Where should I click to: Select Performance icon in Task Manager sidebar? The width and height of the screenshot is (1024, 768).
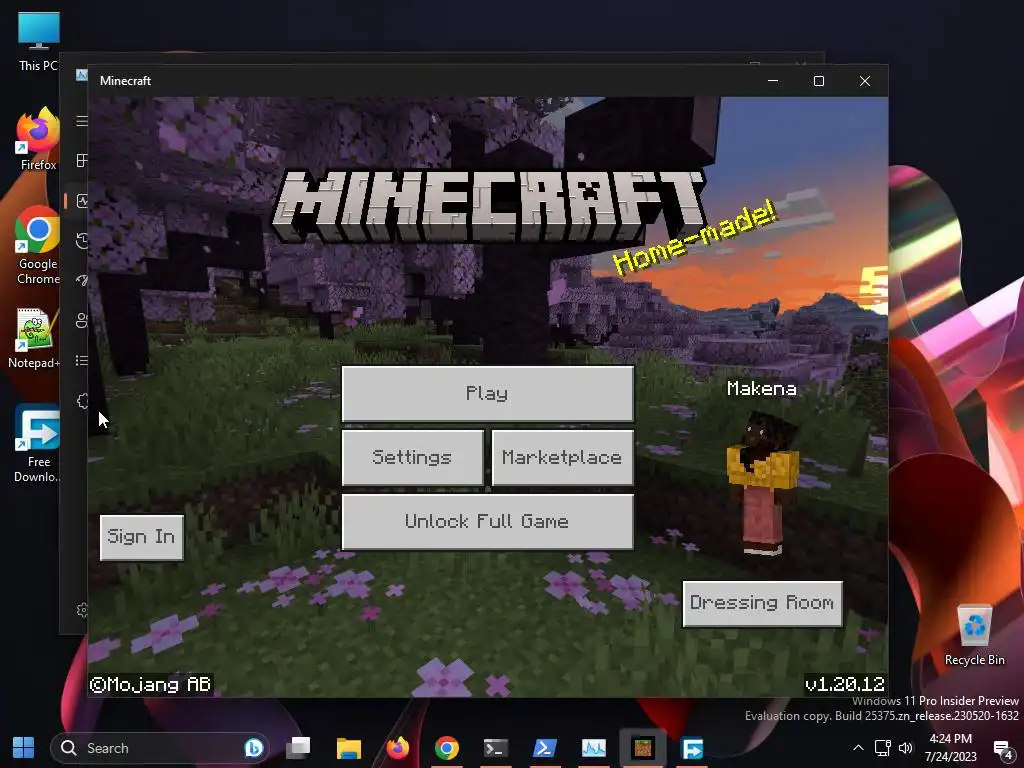click(x=82, y=200)
